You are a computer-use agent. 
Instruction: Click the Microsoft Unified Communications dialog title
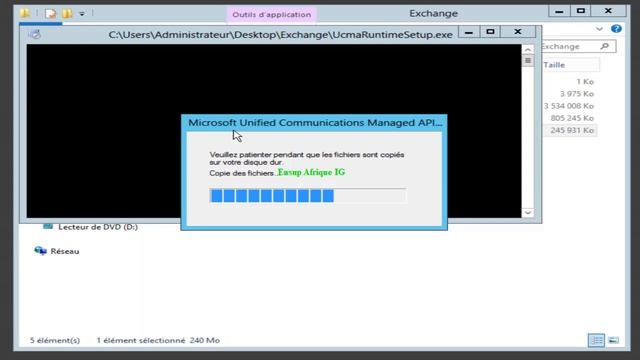315,122
